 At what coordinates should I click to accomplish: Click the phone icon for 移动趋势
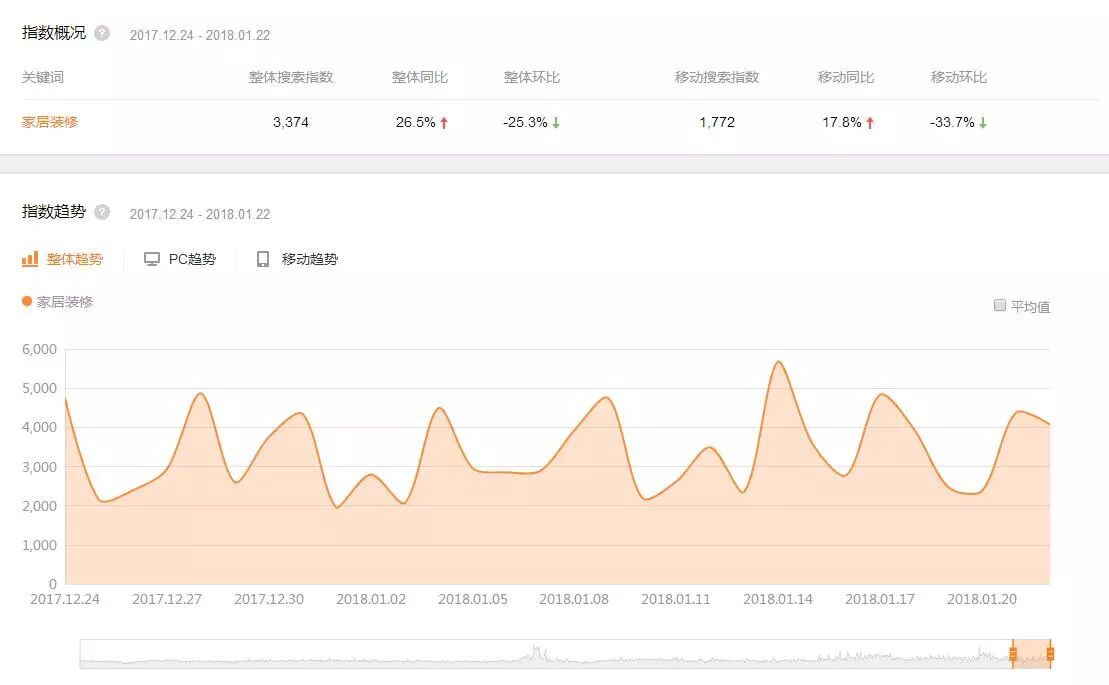[263, 259]
